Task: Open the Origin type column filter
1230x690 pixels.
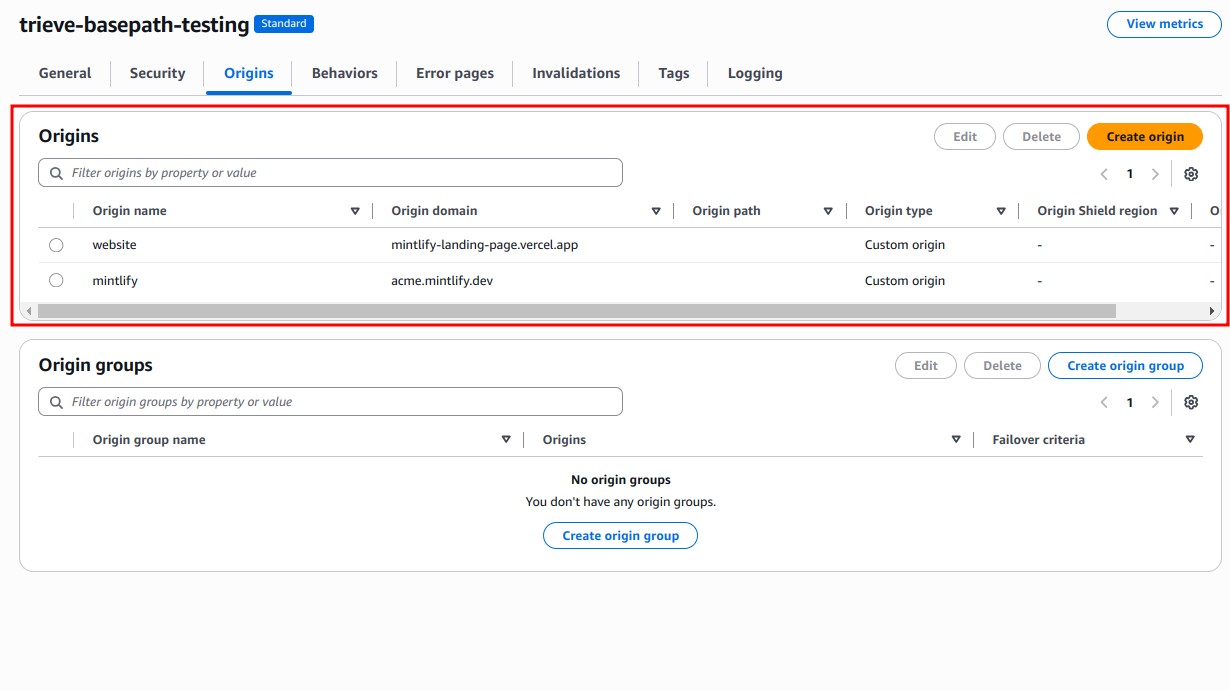Action: point(1001,211)
